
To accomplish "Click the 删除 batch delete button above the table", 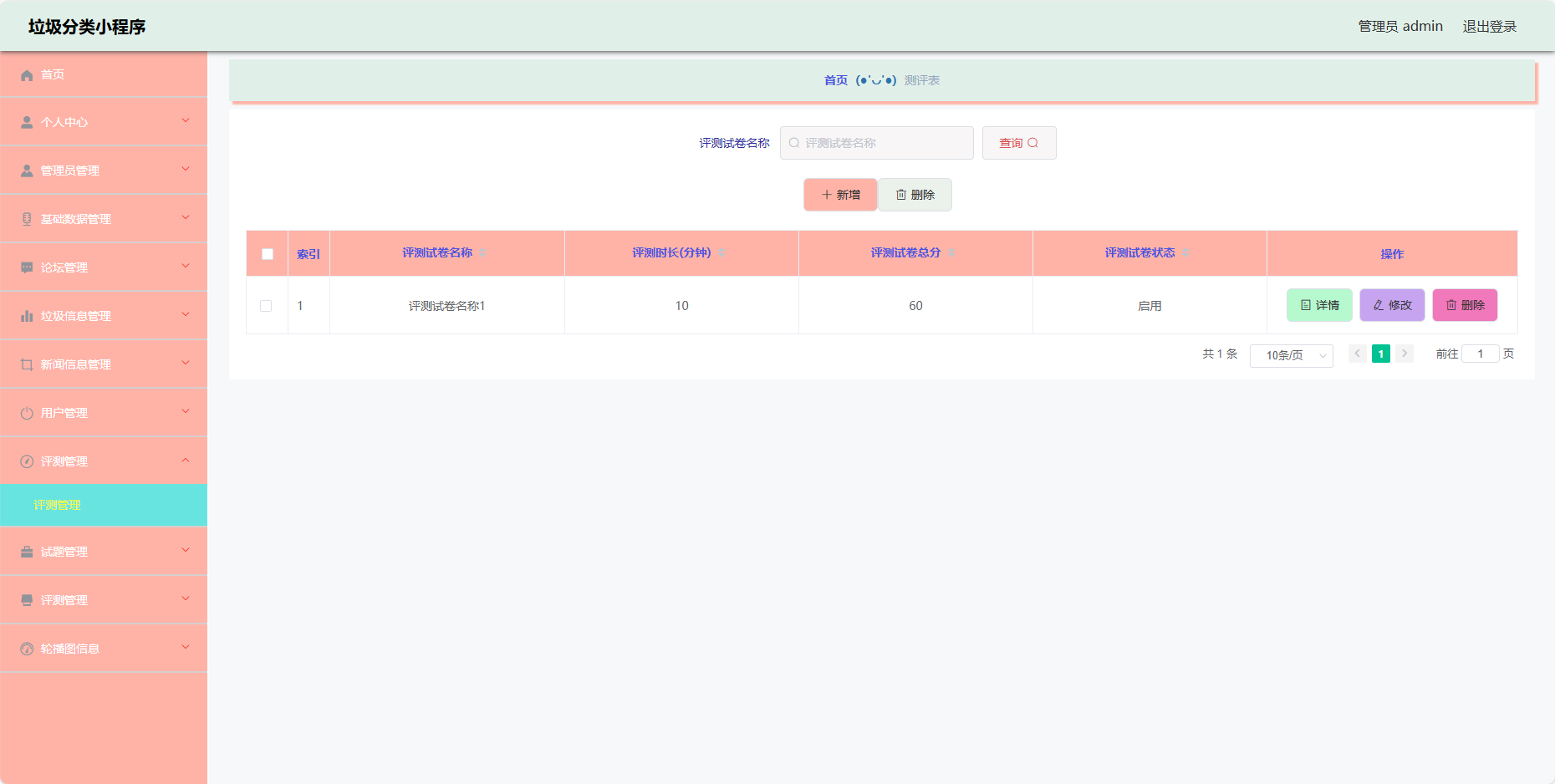I will click(x=915, y=195).
